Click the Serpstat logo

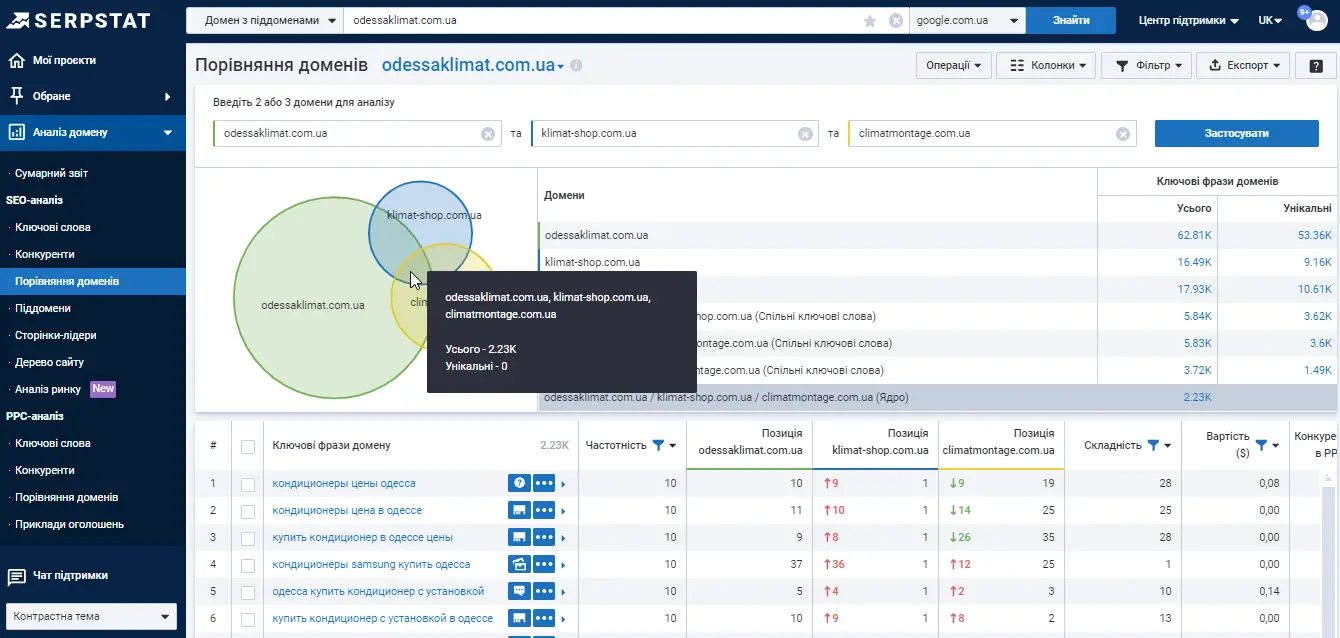click(78, 20)
